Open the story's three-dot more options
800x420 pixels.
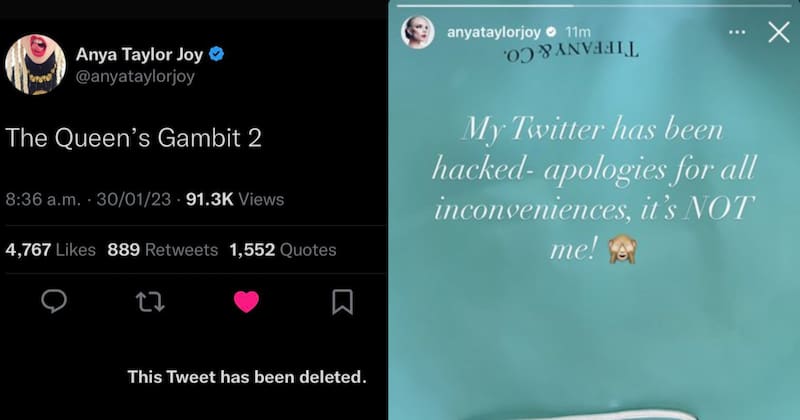tap(737, 32)
